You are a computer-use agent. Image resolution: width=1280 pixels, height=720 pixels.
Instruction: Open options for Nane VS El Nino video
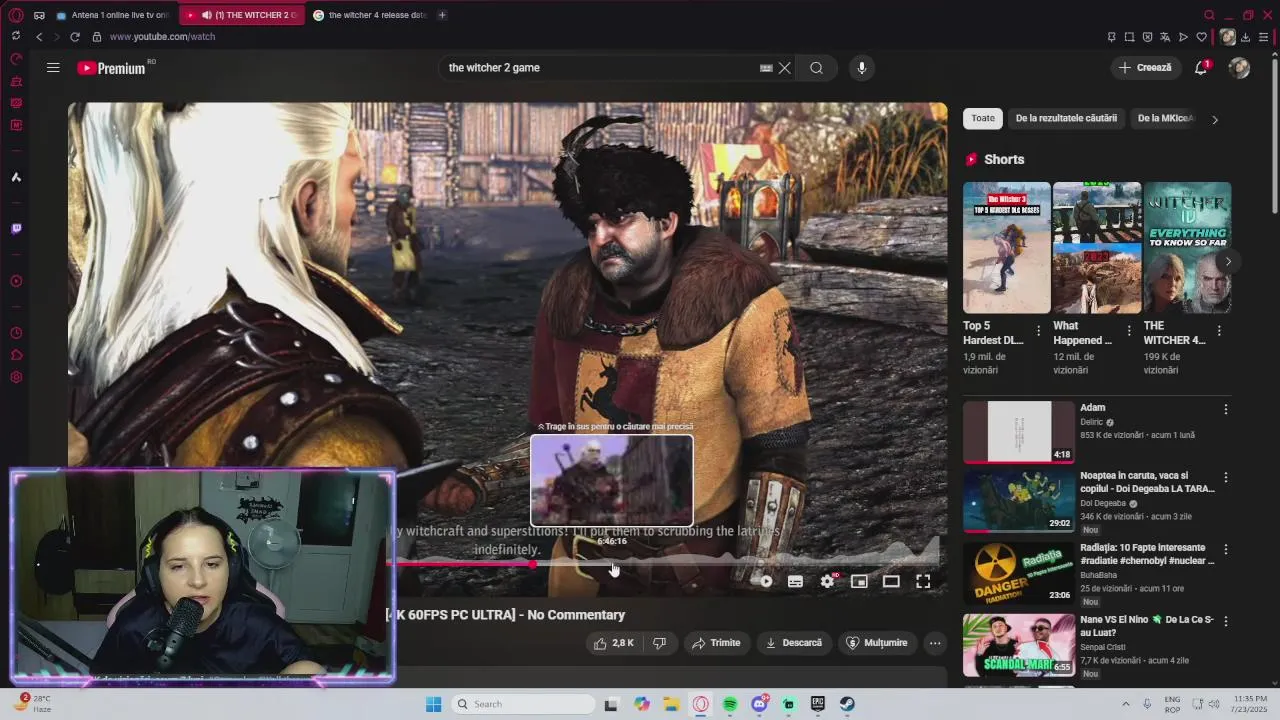click(x=1226, y=621)
